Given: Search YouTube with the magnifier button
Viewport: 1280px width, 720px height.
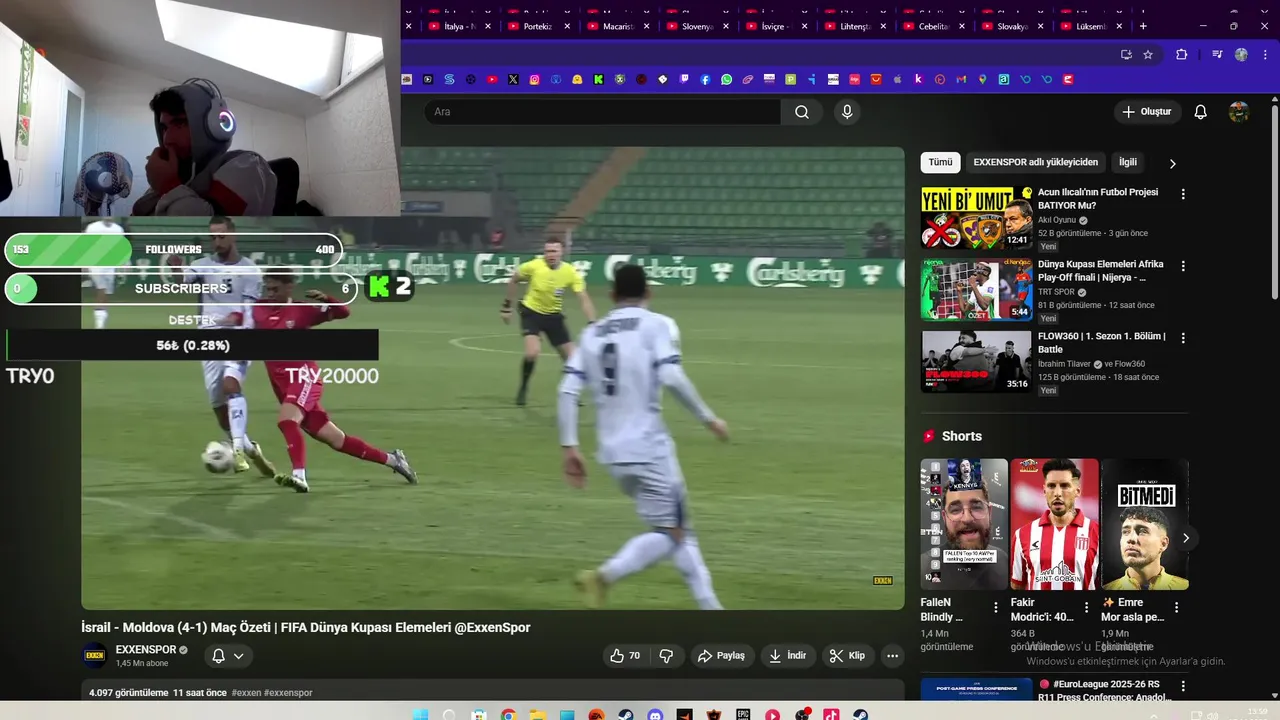Looking at the screenshot, I should pyautogui.click(x=802, y=112).
